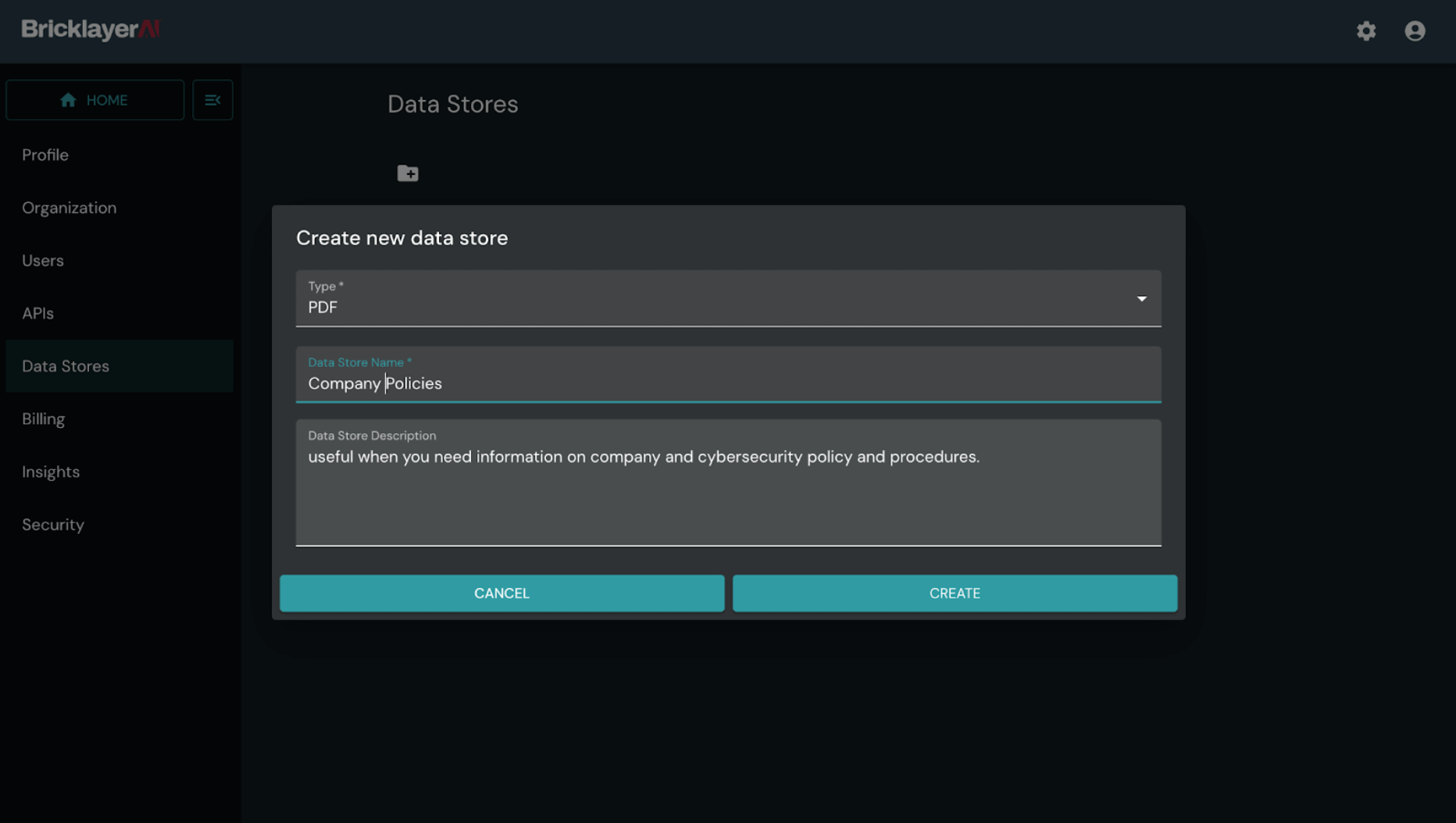Click the CREATE button
Image resolution: width=1456 pixels, height=823 pixels.
pos(954,593)
